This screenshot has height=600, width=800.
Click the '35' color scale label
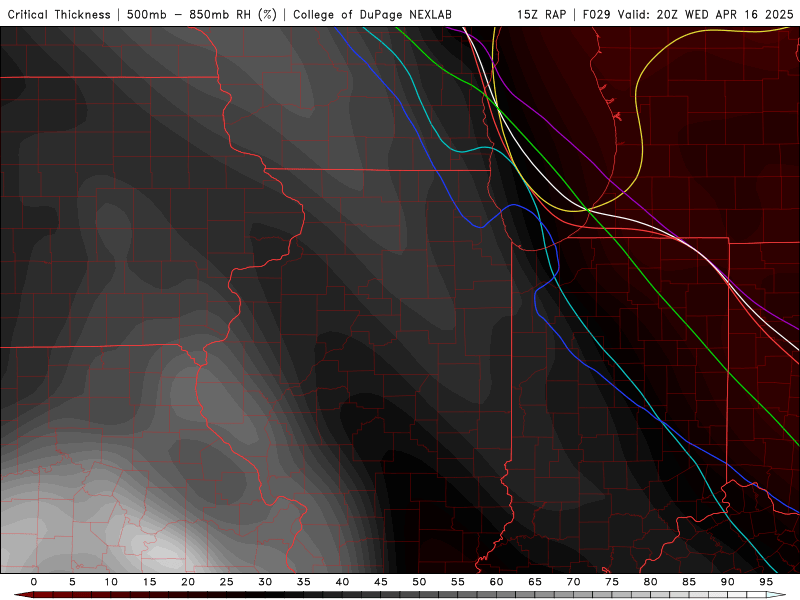[x=304, y=582]
